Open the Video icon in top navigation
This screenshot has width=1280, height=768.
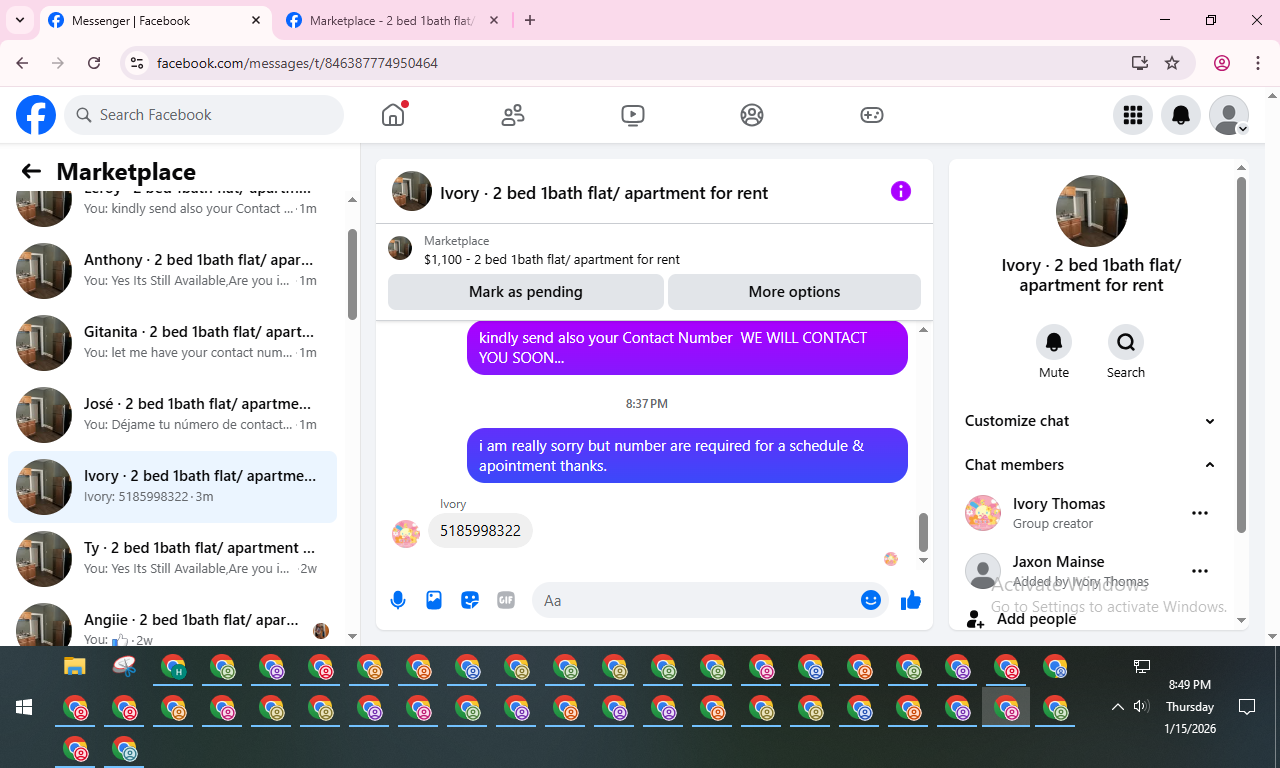click(632, 115)
